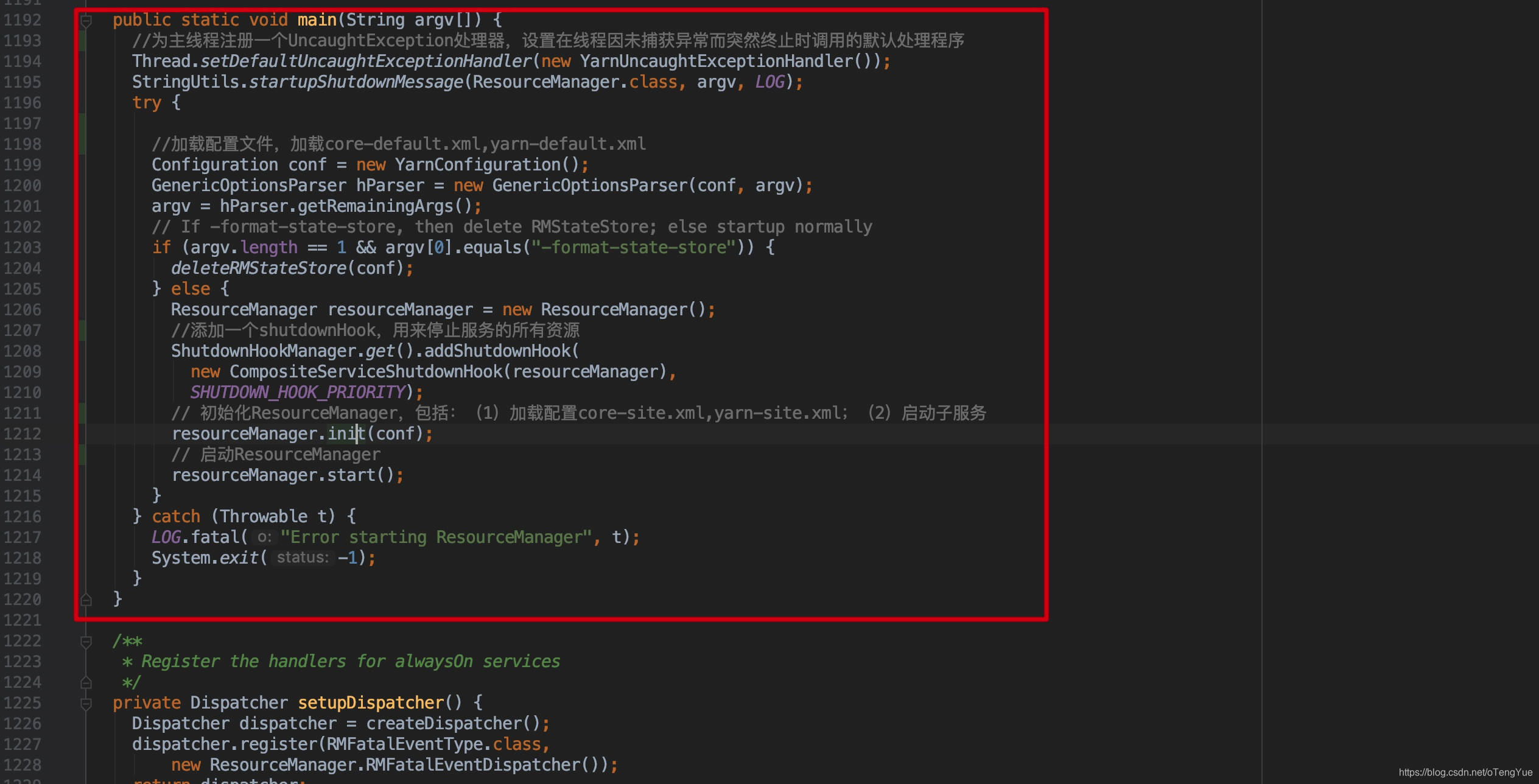Image resolution: width=1539 pixels, height=784 pixels.
Task: Click SHUTDOWN_HOOK_PRIORITY constant
Action: [298, 393]
